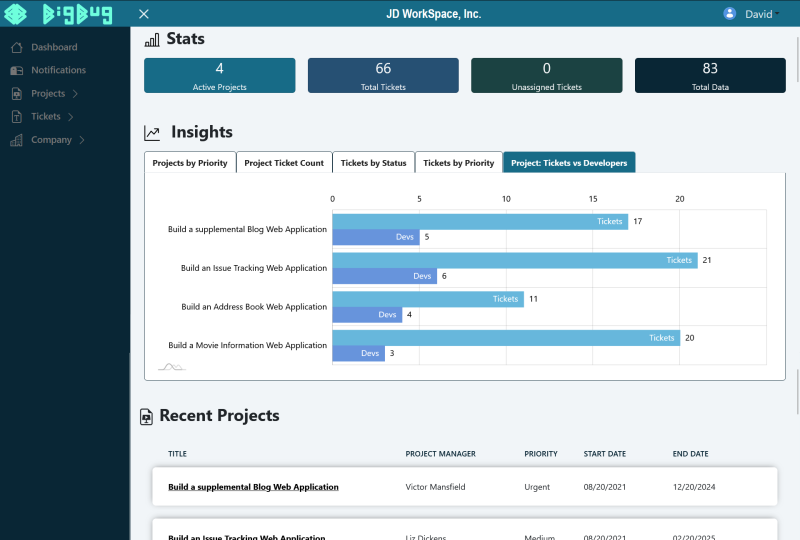Open the Tickets sidebar menu
This screenshot has width=800, height=540.
(45, 116)
